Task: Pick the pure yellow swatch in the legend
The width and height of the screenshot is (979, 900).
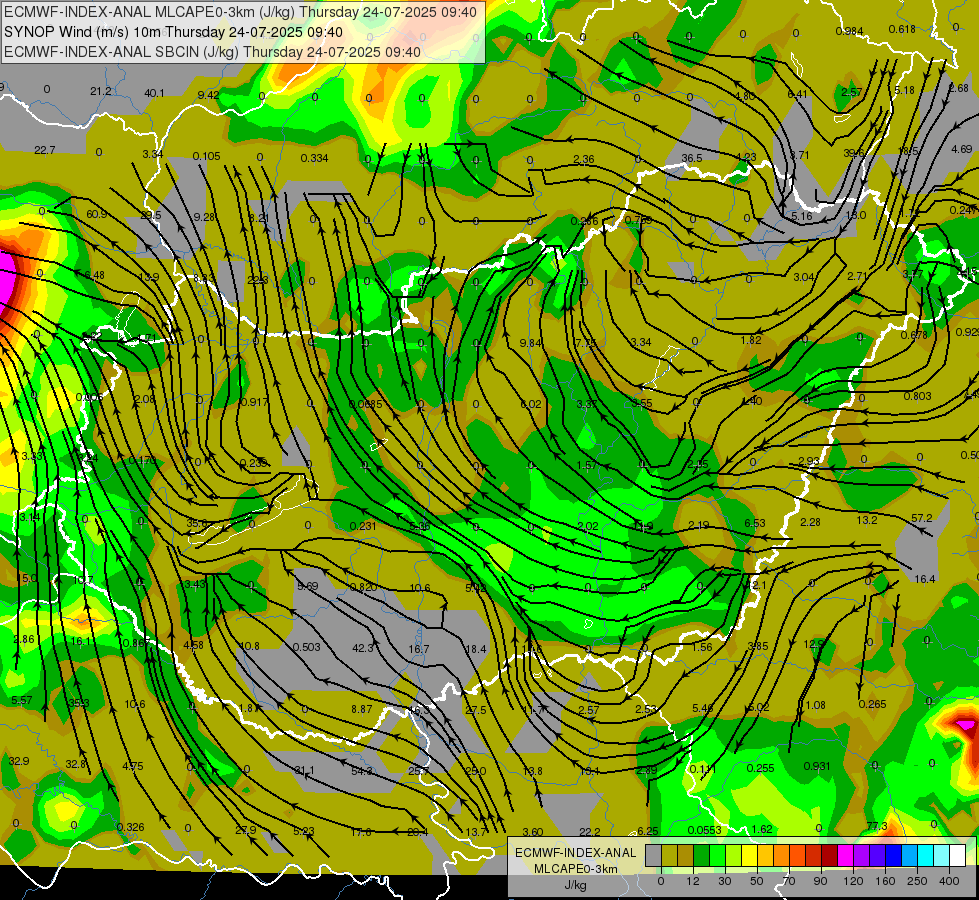Action: pos(750,855)
